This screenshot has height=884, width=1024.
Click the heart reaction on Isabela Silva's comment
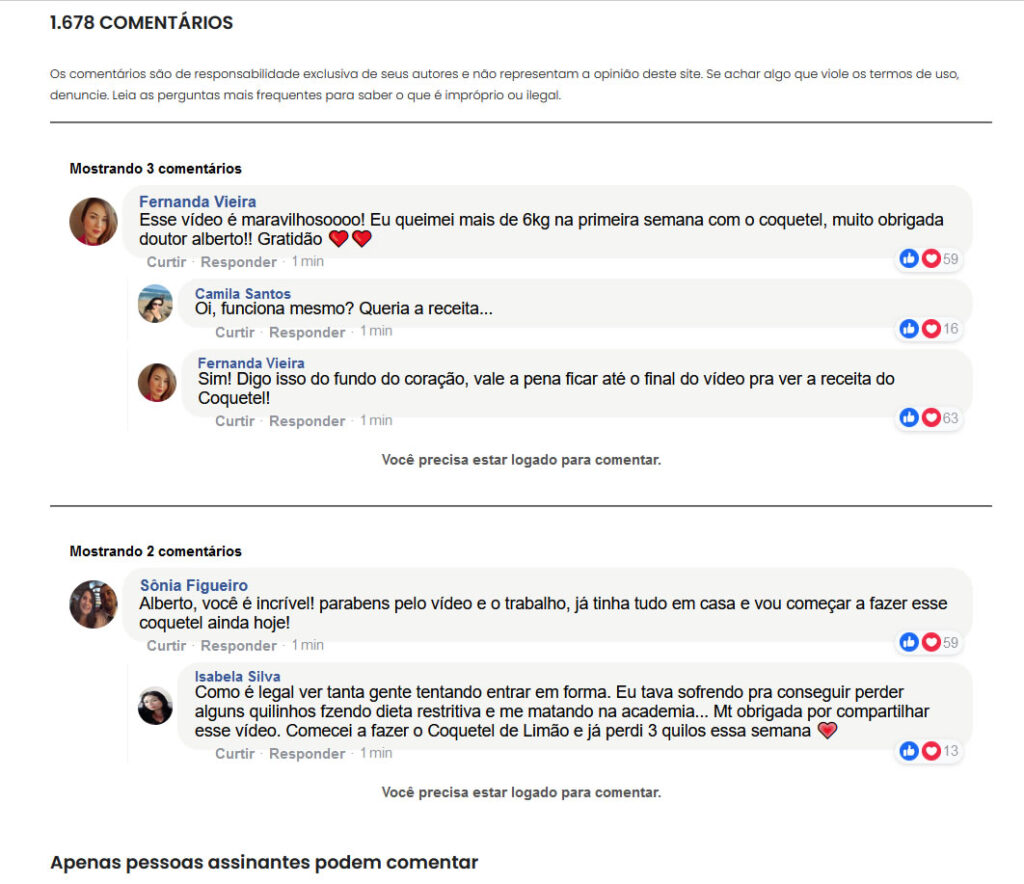(x=931, y=751)
